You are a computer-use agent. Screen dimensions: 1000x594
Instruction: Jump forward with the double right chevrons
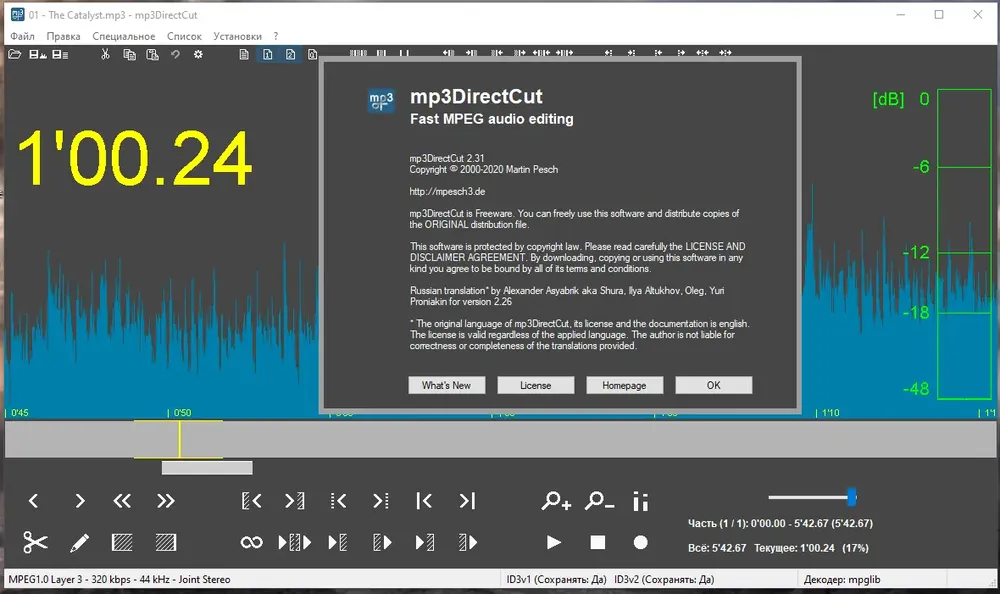coord(166,501)
